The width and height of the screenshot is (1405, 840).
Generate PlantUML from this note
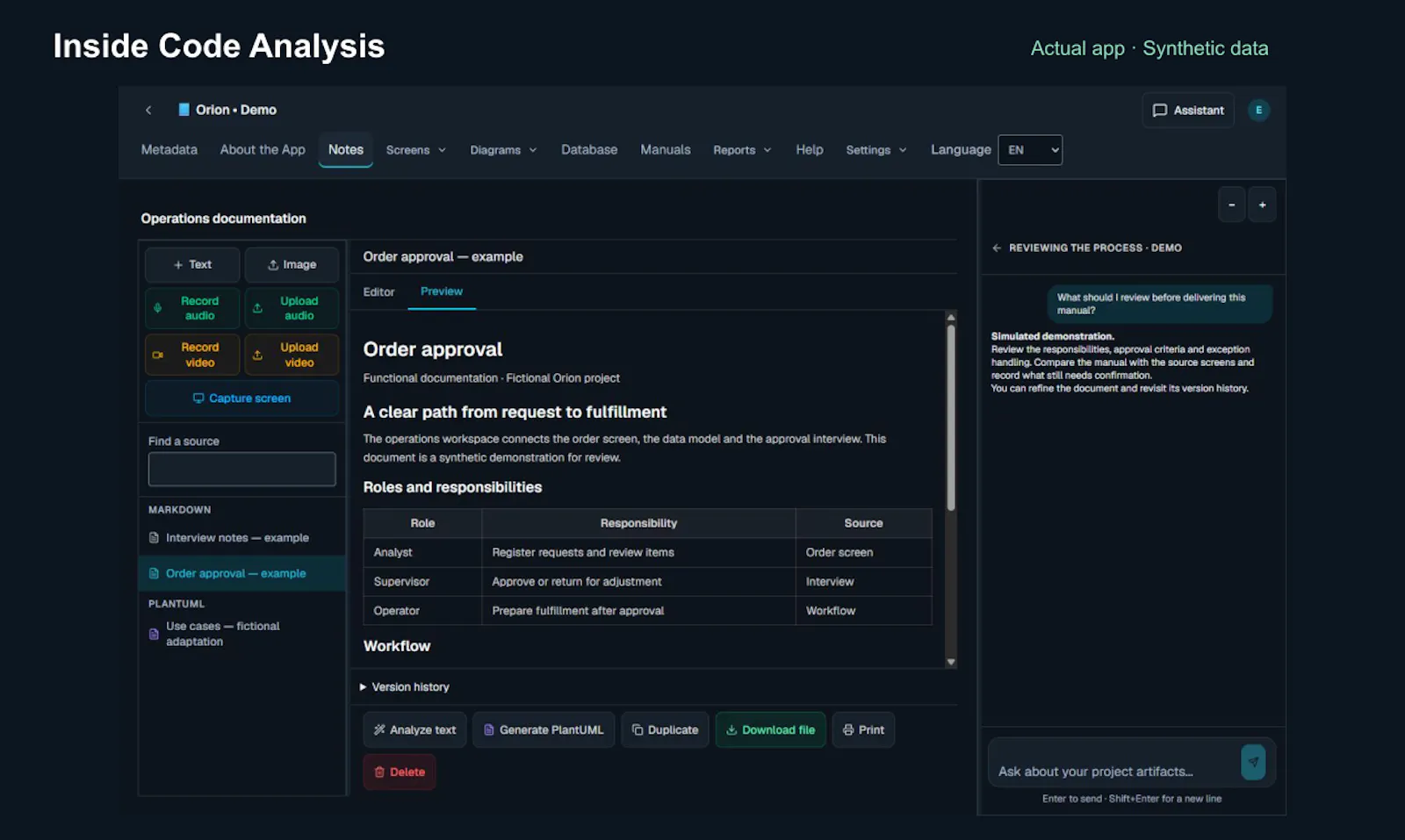544,729
